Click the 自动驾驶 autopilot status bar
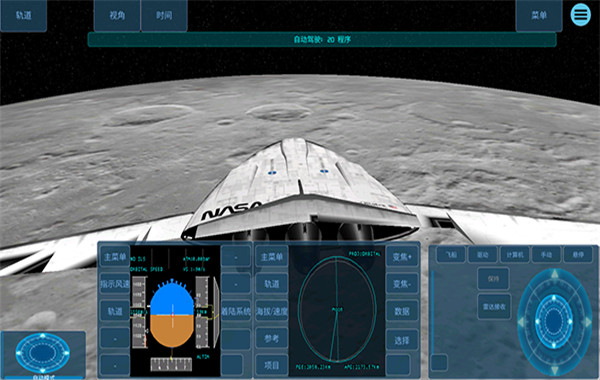 click(322, 39)
